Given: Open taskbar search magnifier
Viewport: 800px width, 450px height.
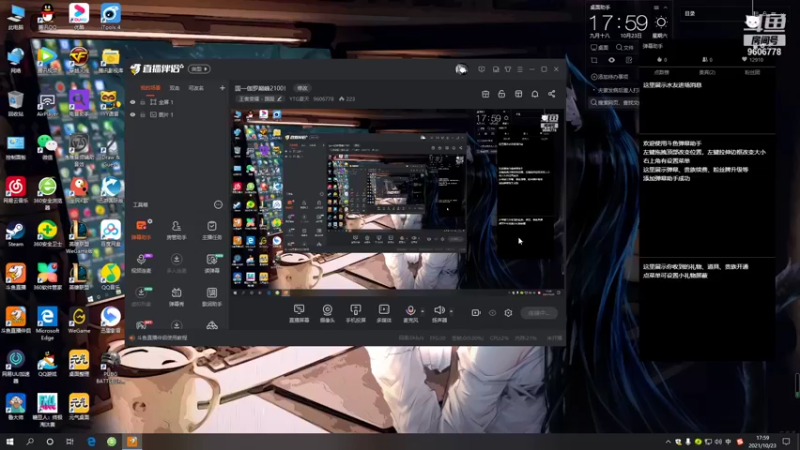Looking at the screenshot, I should pos(30,442).
